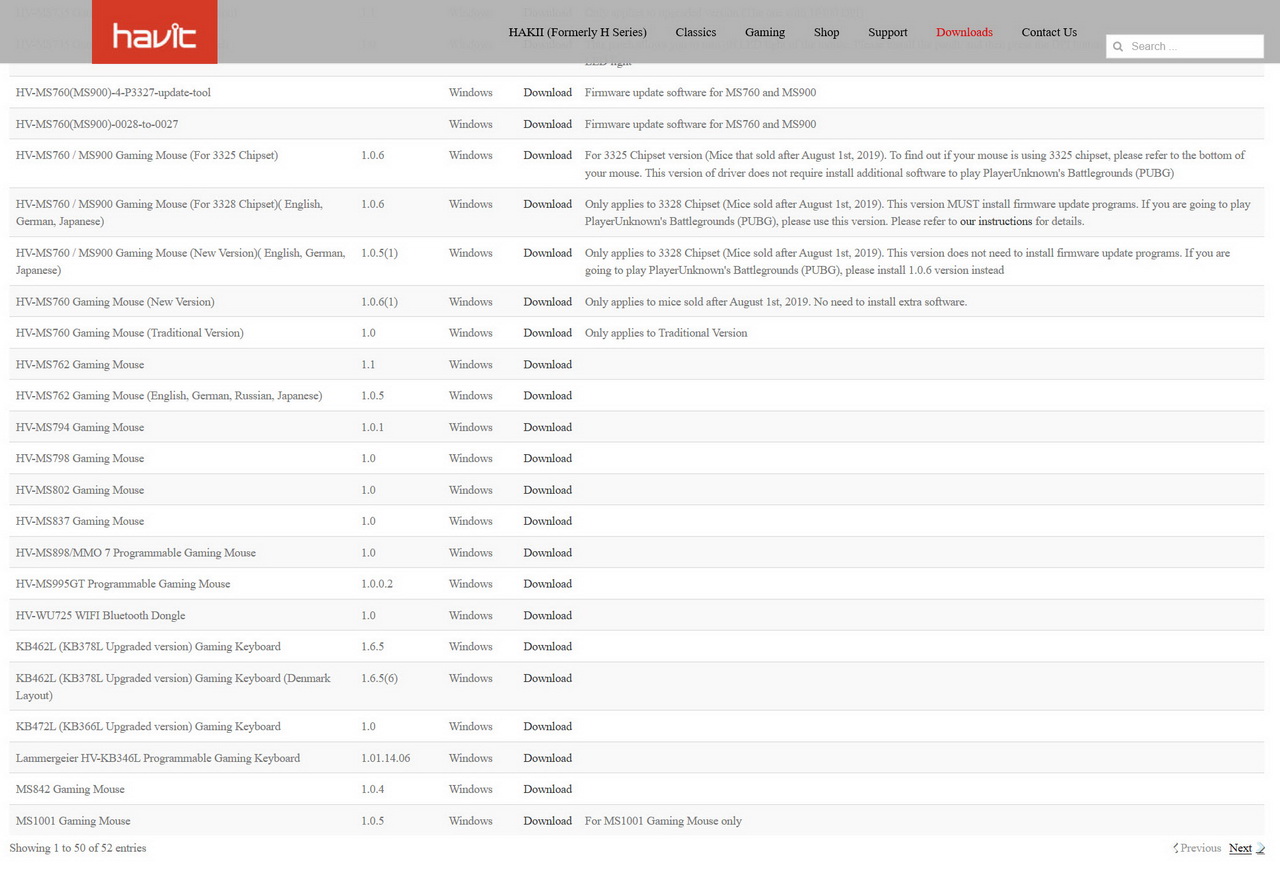Download MS760/MS900 driver for 3325 Chipset
The image size is (1280, 875).
(547, 155)
